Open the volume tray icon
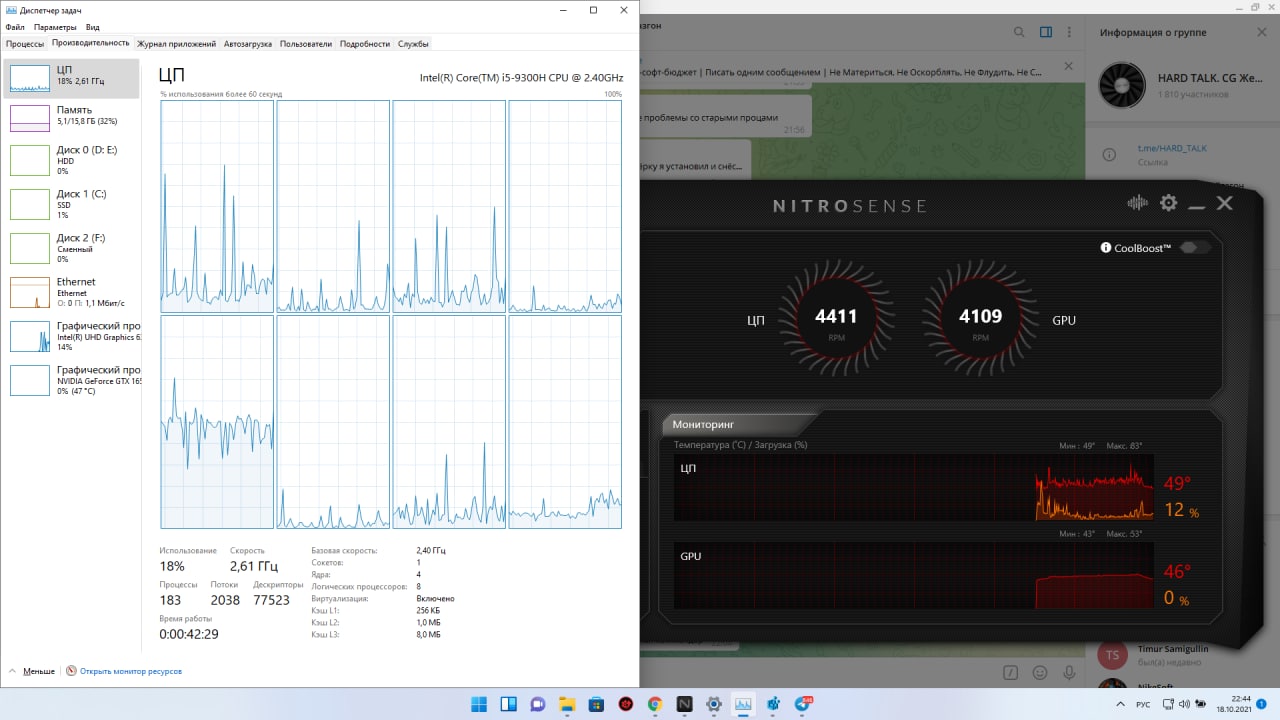The height and width of the screenshot is (720, 1280). 1186,704
